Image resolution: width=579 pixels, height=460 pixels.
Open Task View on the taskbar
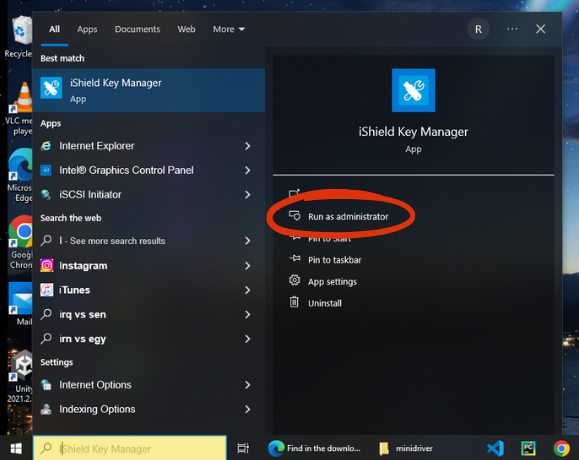tap(243, 448)
